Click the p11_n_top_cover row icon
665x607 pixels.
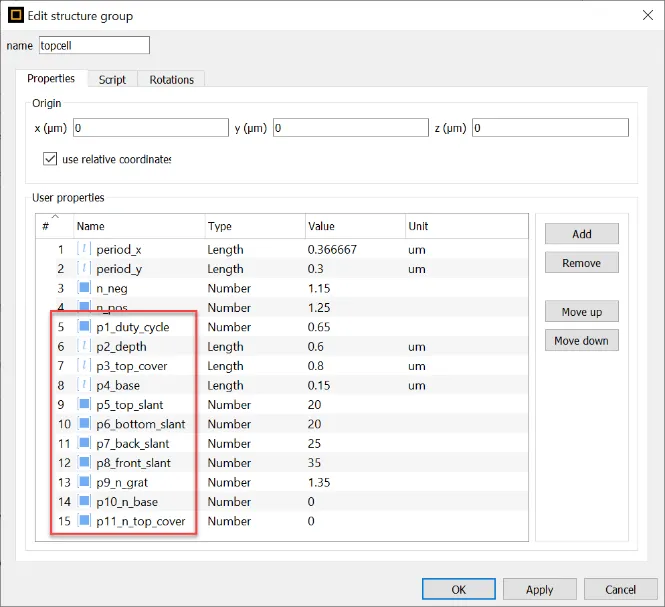pos(84,521)
